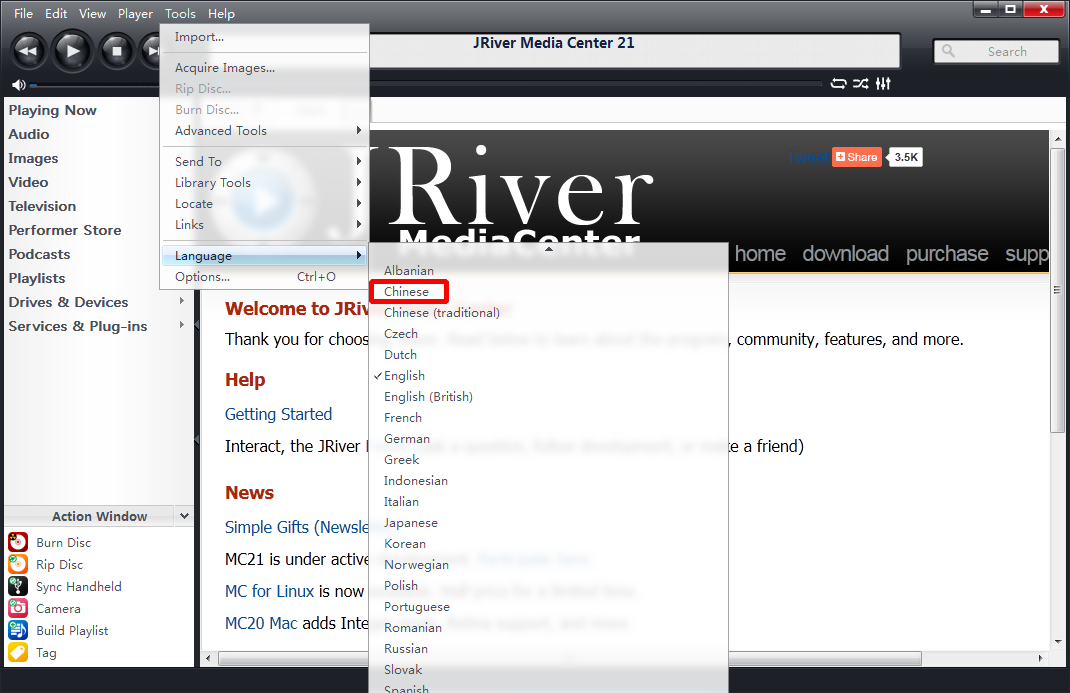The image size is (1070, 693).
Task: Click the web page vertical scrollbar
Action: (x=1058, y=290)
